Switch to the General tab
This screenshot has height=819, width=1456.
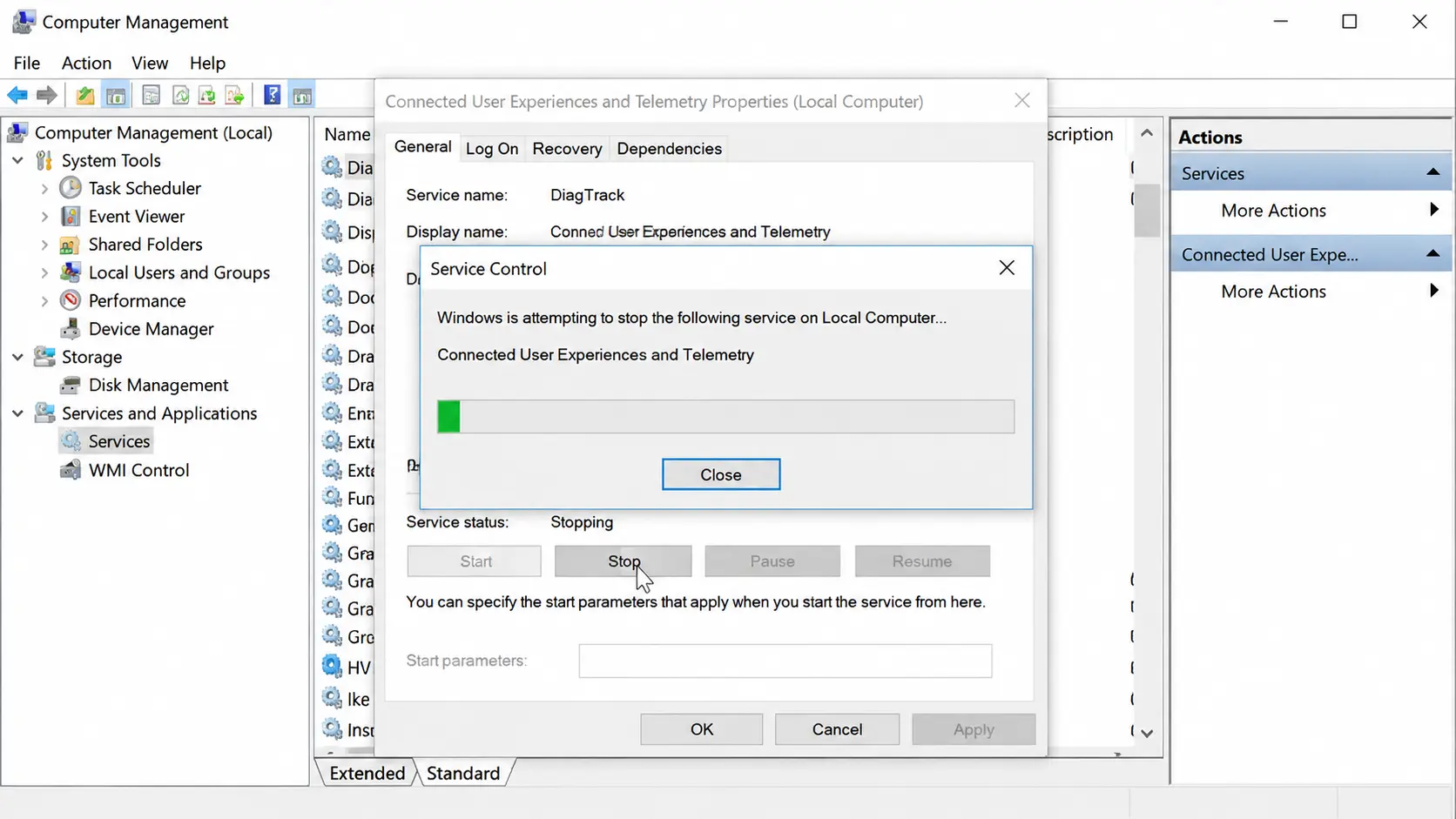tap(422, 147)
